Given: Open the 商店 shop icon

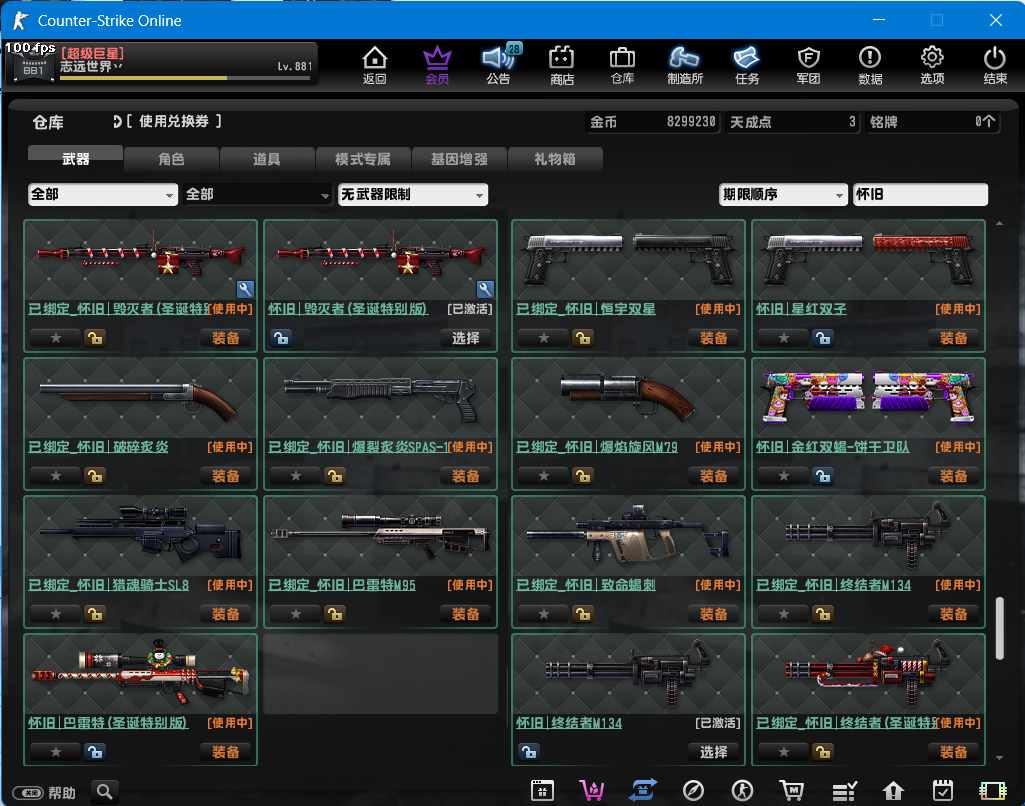Looking at the screenshot, I should pyautogui.click(x=561, y=65).
